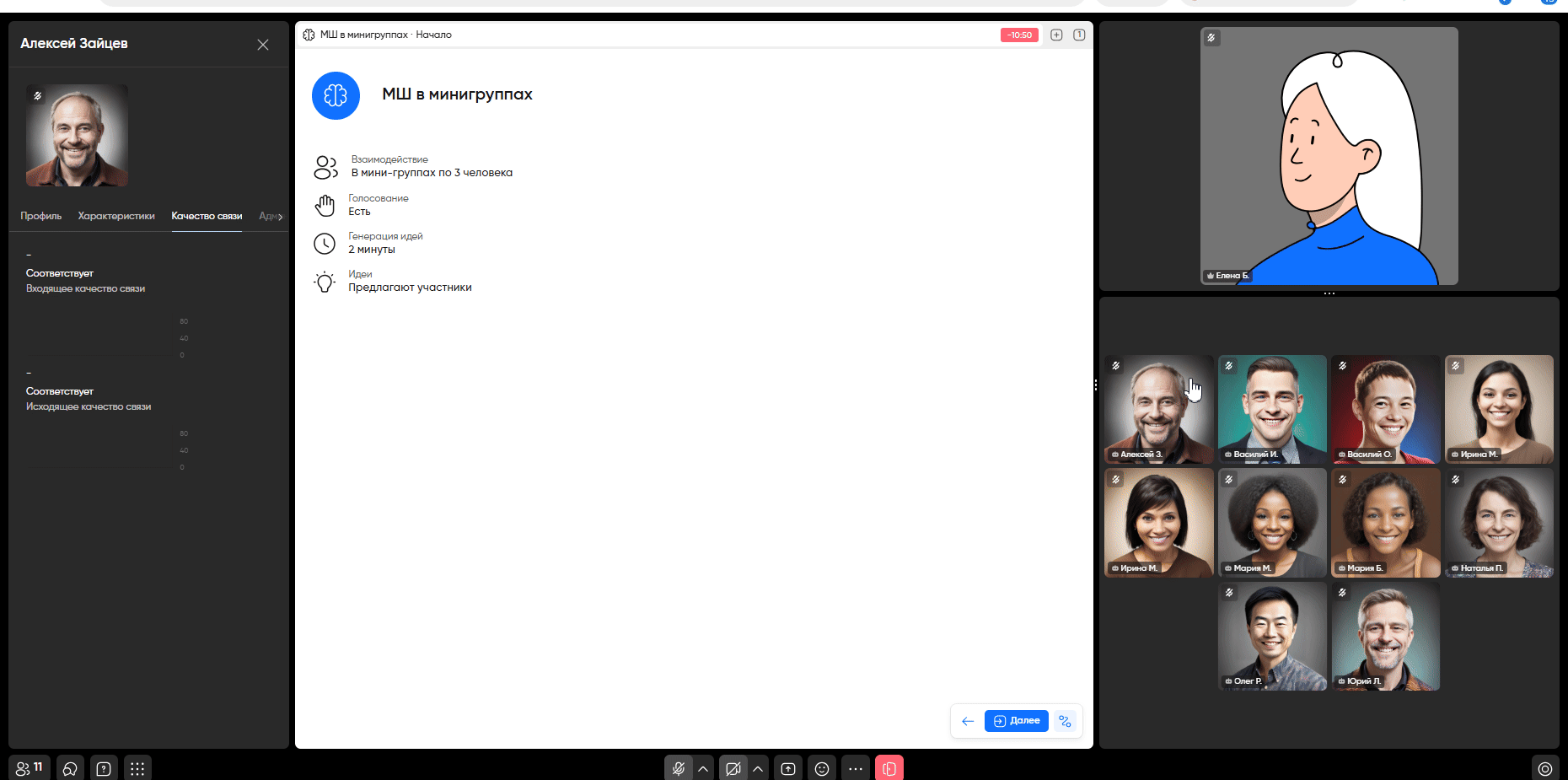Screen dimensions: 1568x780
Task: Open the three-dots more menu in bottom bar
Action: (x=856, y=768)
